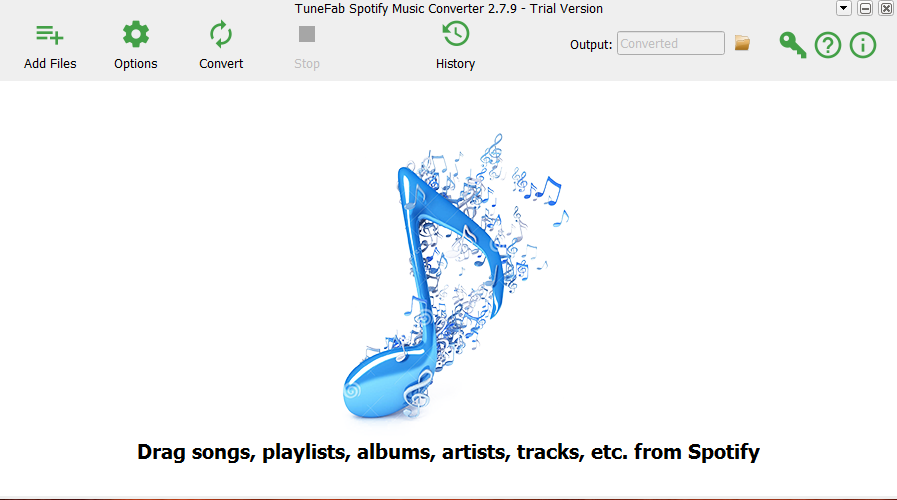Click the grayed "Stop" text label
The image size is (897, 500).
point(307,64)
